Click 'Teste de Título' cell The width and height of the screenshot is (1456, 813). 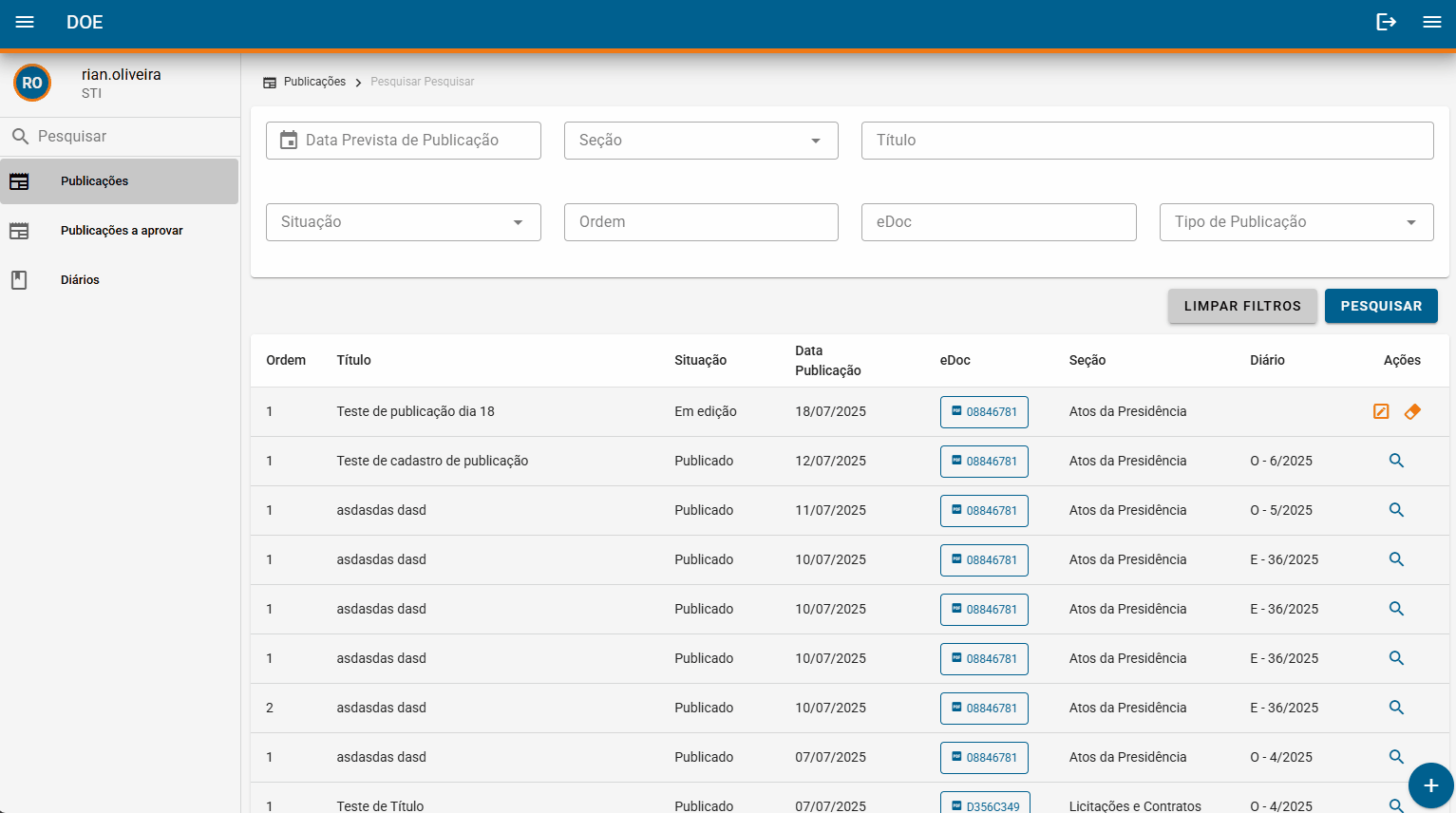point(380,805)
